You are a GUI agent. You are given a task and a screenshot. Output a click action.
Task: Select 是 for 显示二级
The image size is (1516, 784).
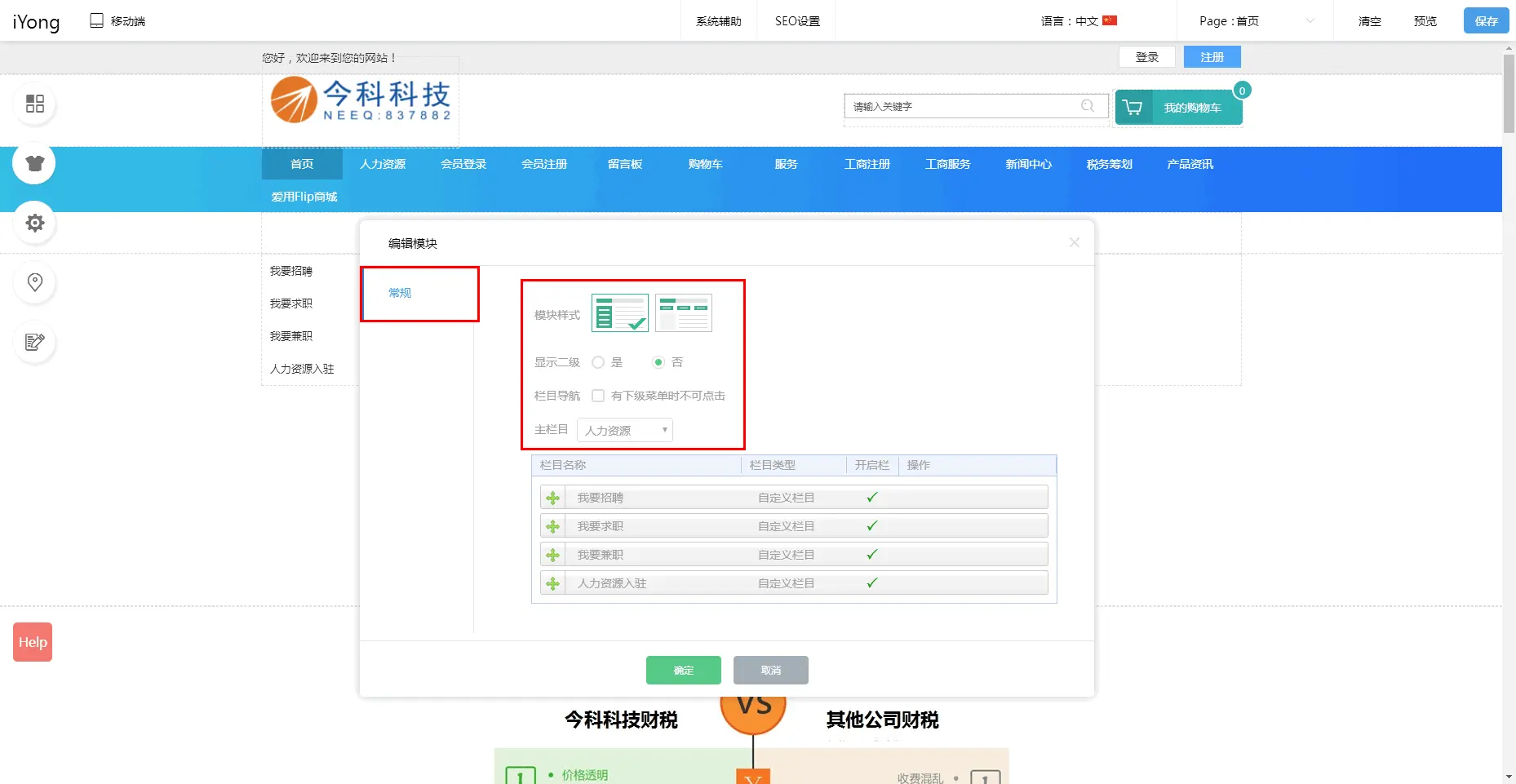point(598,362)
